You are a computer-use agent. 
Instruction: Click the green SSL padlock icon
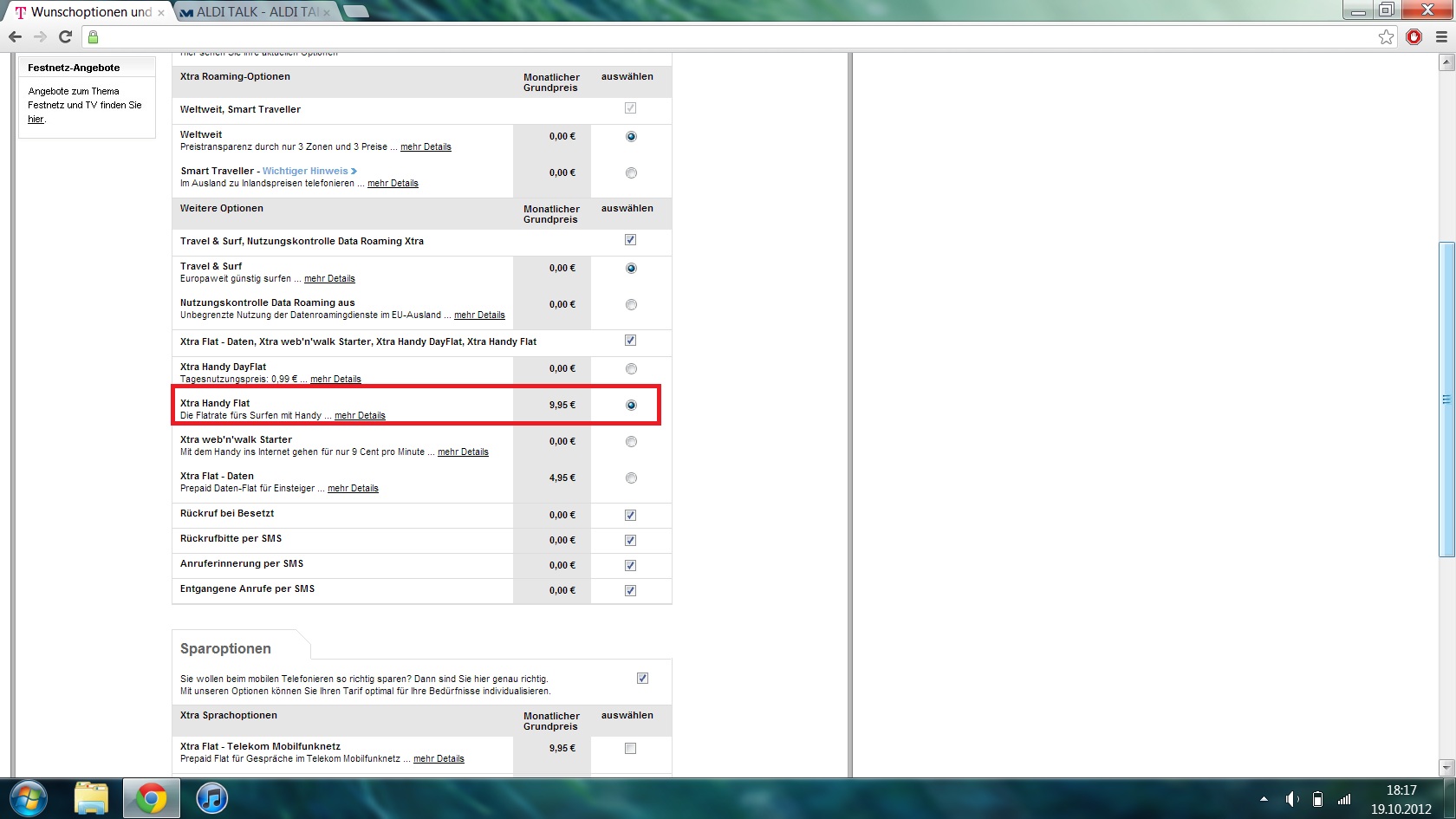click(94, 37)
